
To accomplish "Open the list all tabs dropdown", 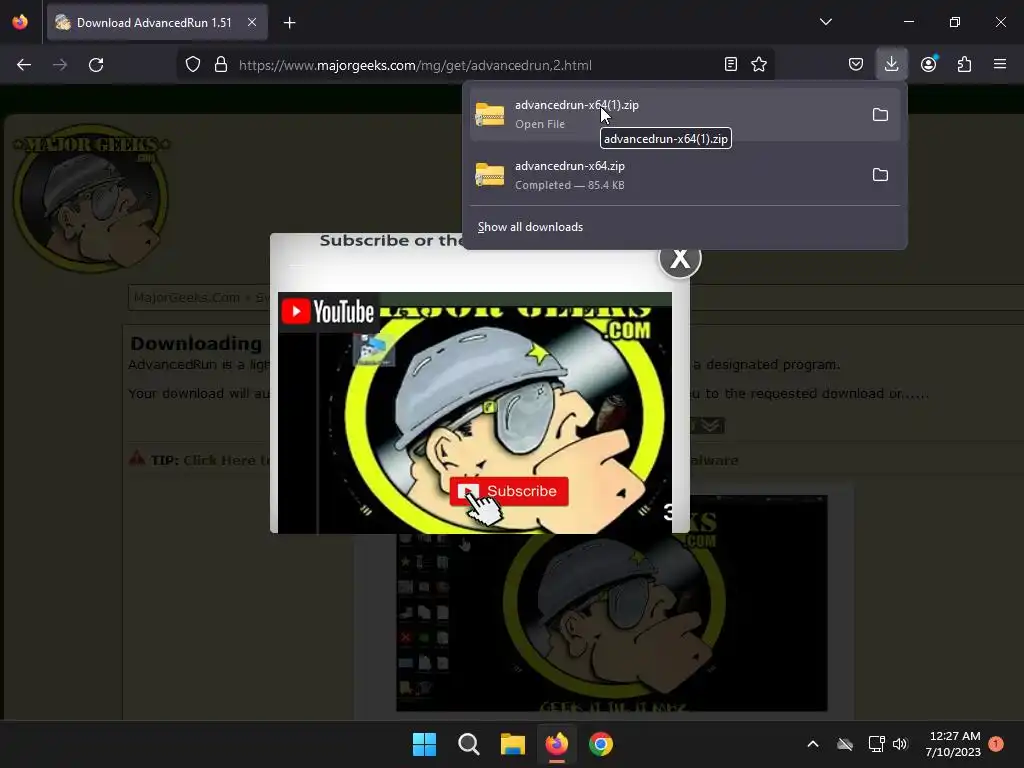I will (x=825, y=22).
